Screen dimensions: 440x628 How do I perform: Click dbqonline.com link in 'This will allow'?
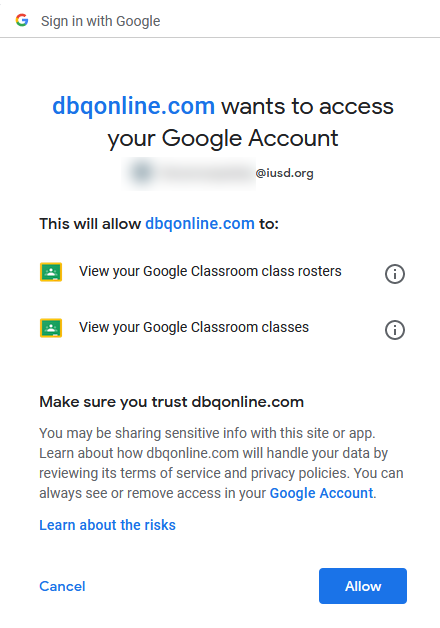(200, 223)
